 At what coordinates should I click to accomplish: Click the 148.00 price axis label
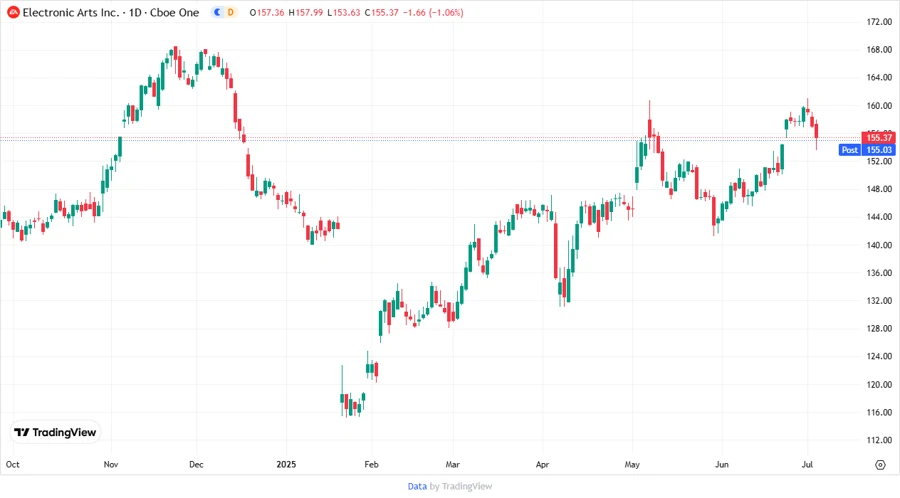[x=879, y=189]
